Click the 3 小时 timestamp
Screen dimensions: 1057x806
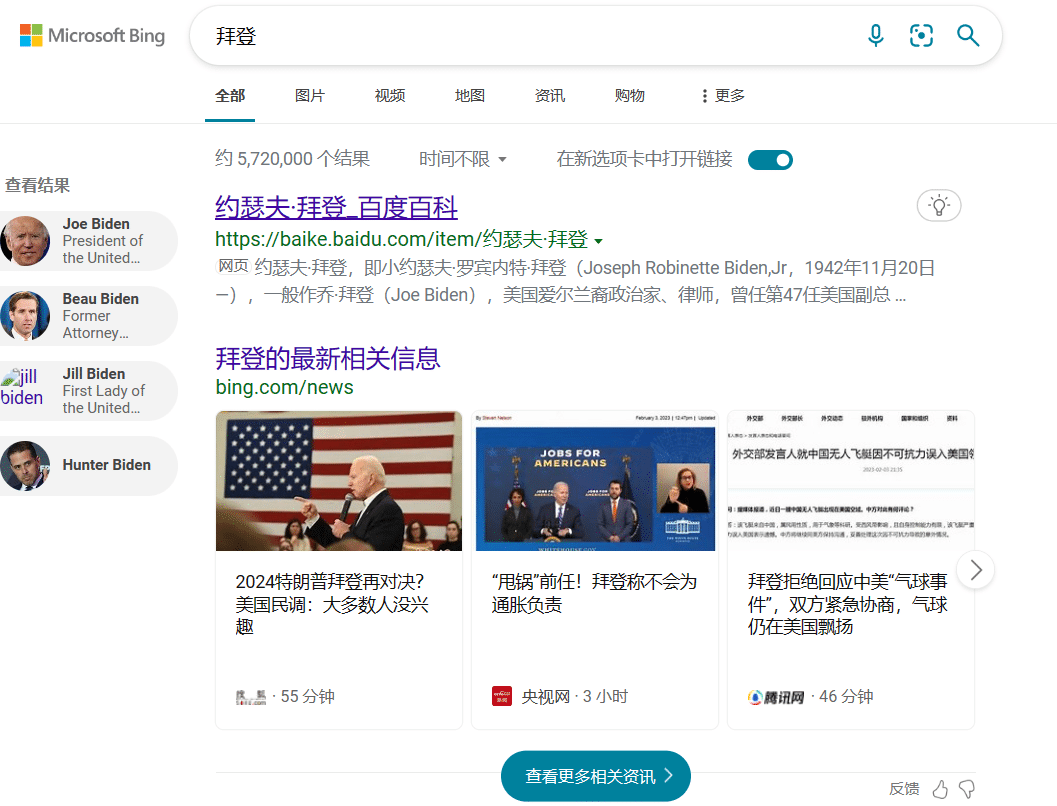pyautogui.click(x=605, y=697)
